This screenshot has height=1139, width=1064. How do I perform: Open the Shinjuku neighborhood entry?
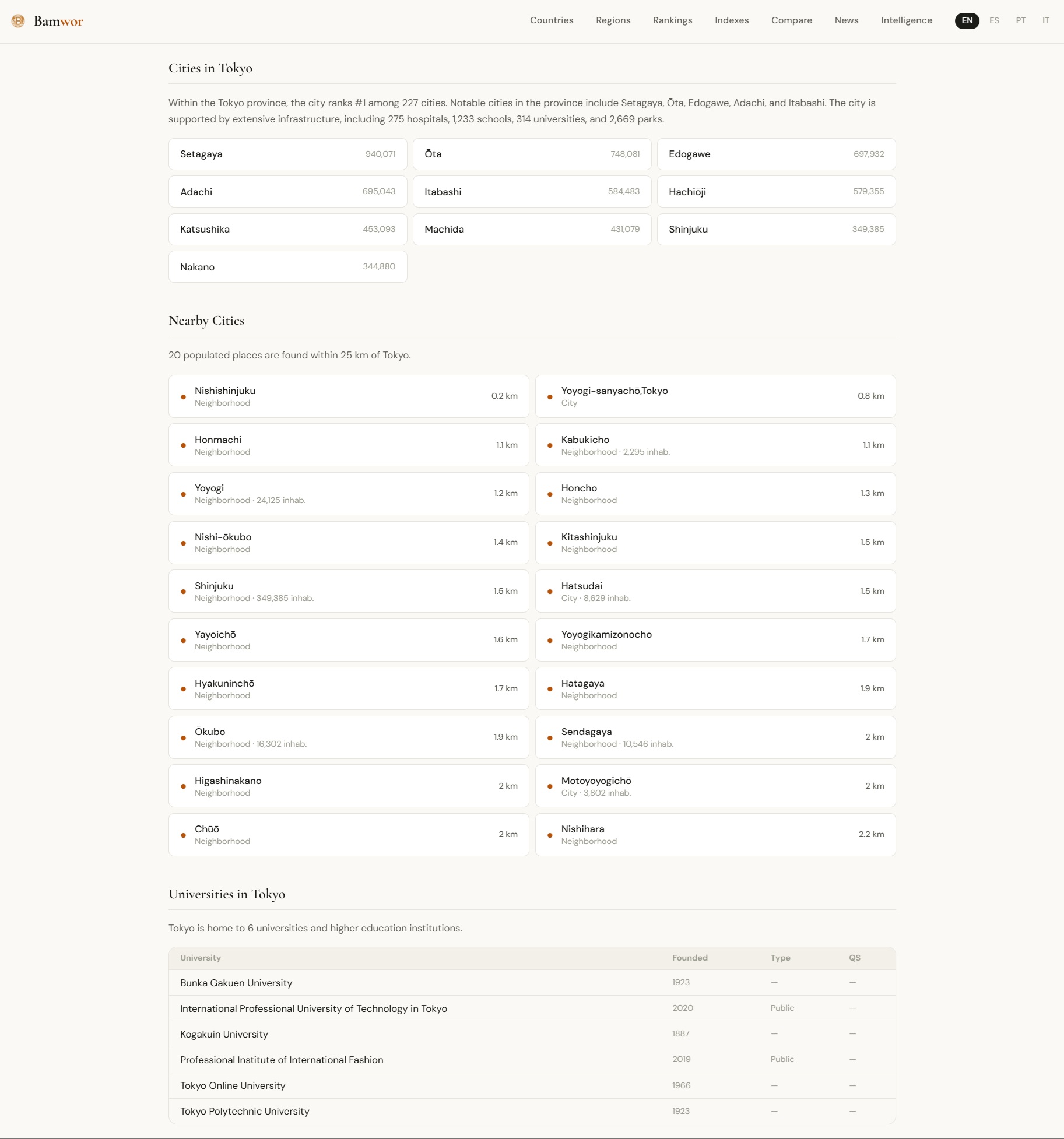tap(348, 590)
